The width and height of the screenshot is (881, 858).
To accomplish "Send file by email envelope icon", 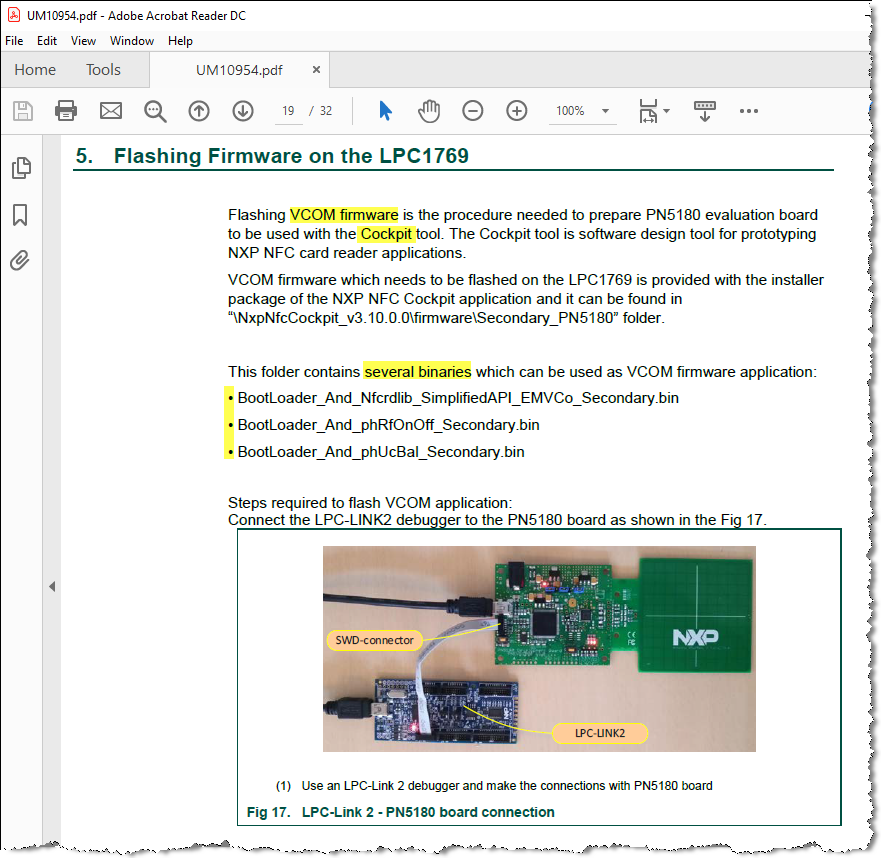I will (x=111, y=111).
